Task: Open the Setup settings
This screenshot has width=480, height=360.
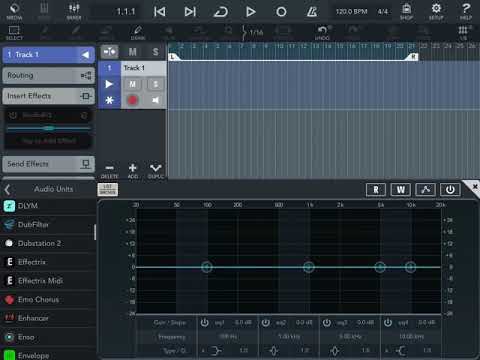Action: [436, 11]
